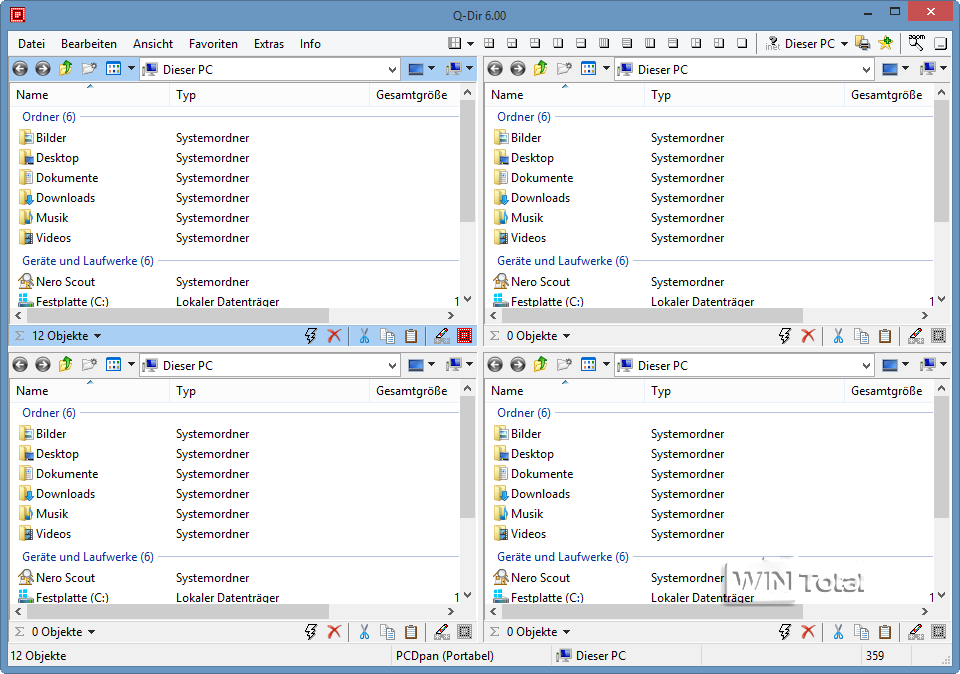Open the Info menu

tap(310, 44)
